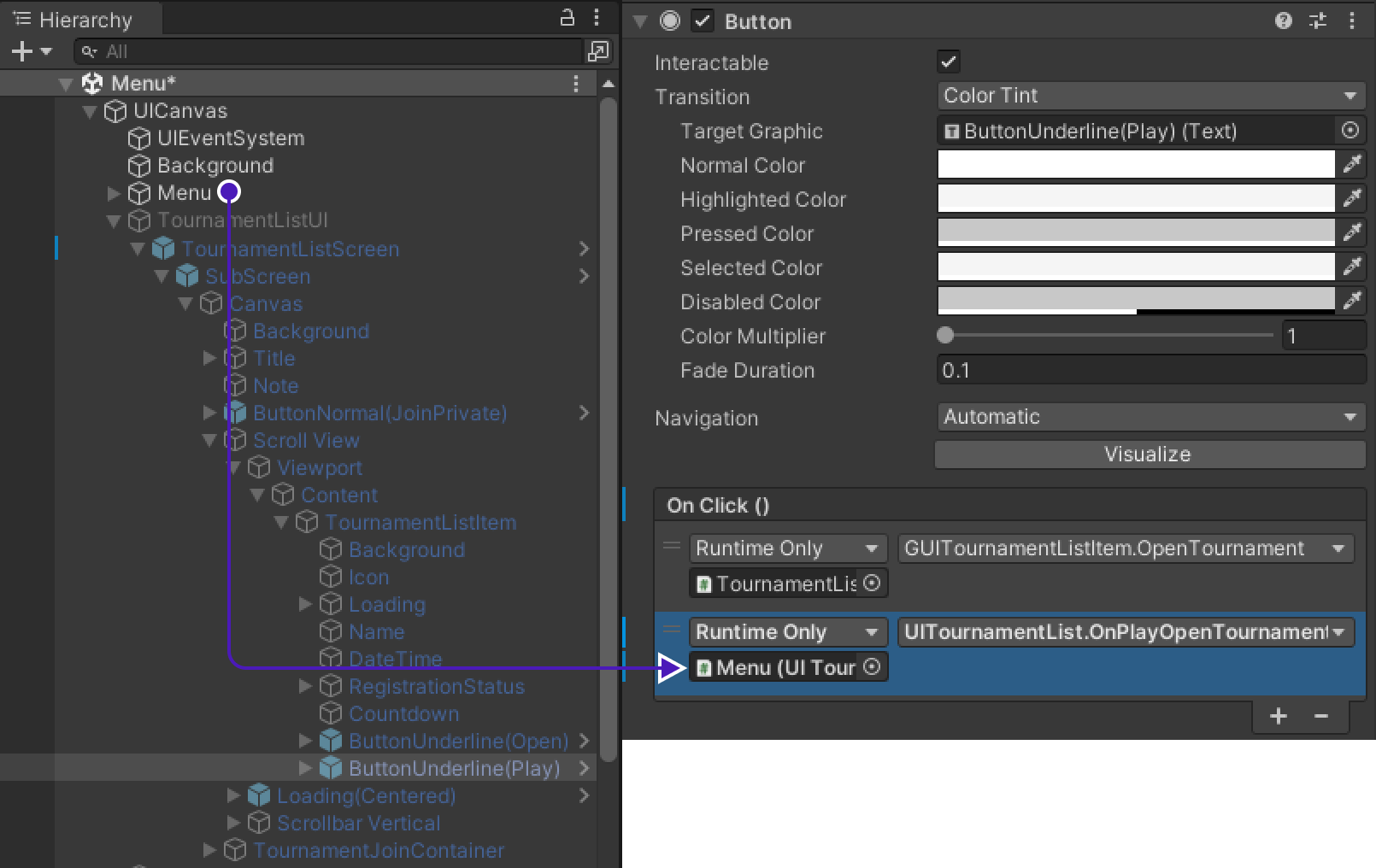Click the plus icon to add On Click event
1376x868 pixels.
point(1279,716)
